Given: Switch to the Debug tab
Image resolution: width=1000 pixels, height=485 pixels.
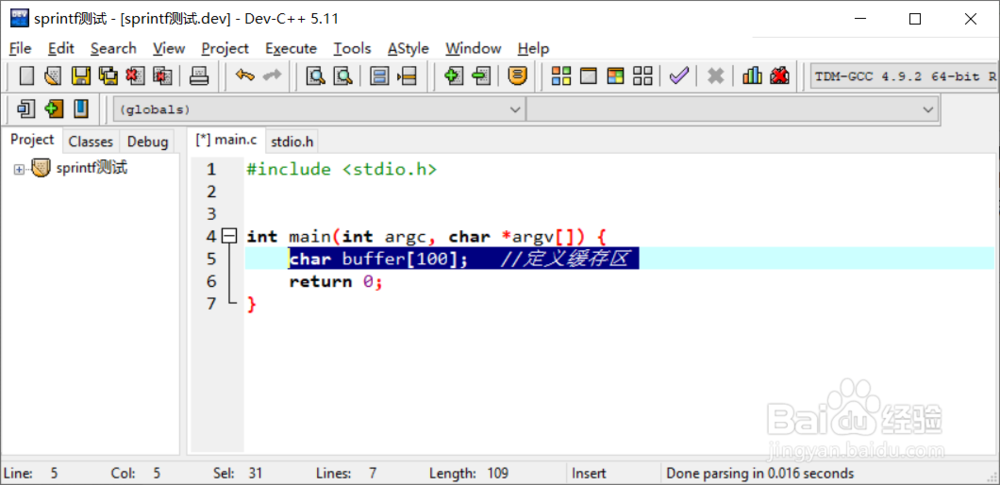Looking at the screenshot, I should 147,142.
